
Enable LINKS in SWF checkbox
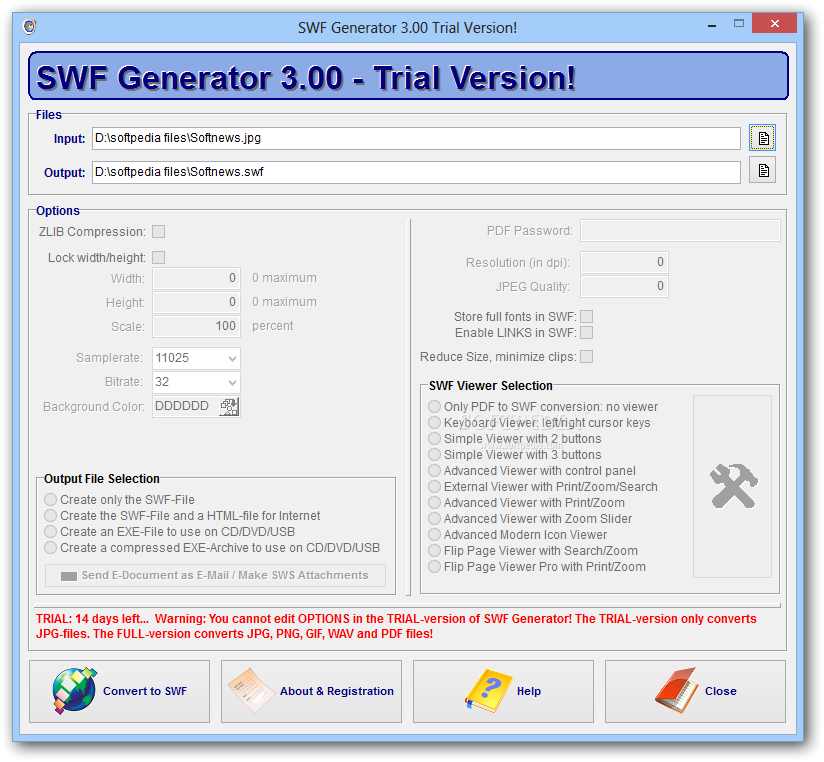click(x=587, y=333)
